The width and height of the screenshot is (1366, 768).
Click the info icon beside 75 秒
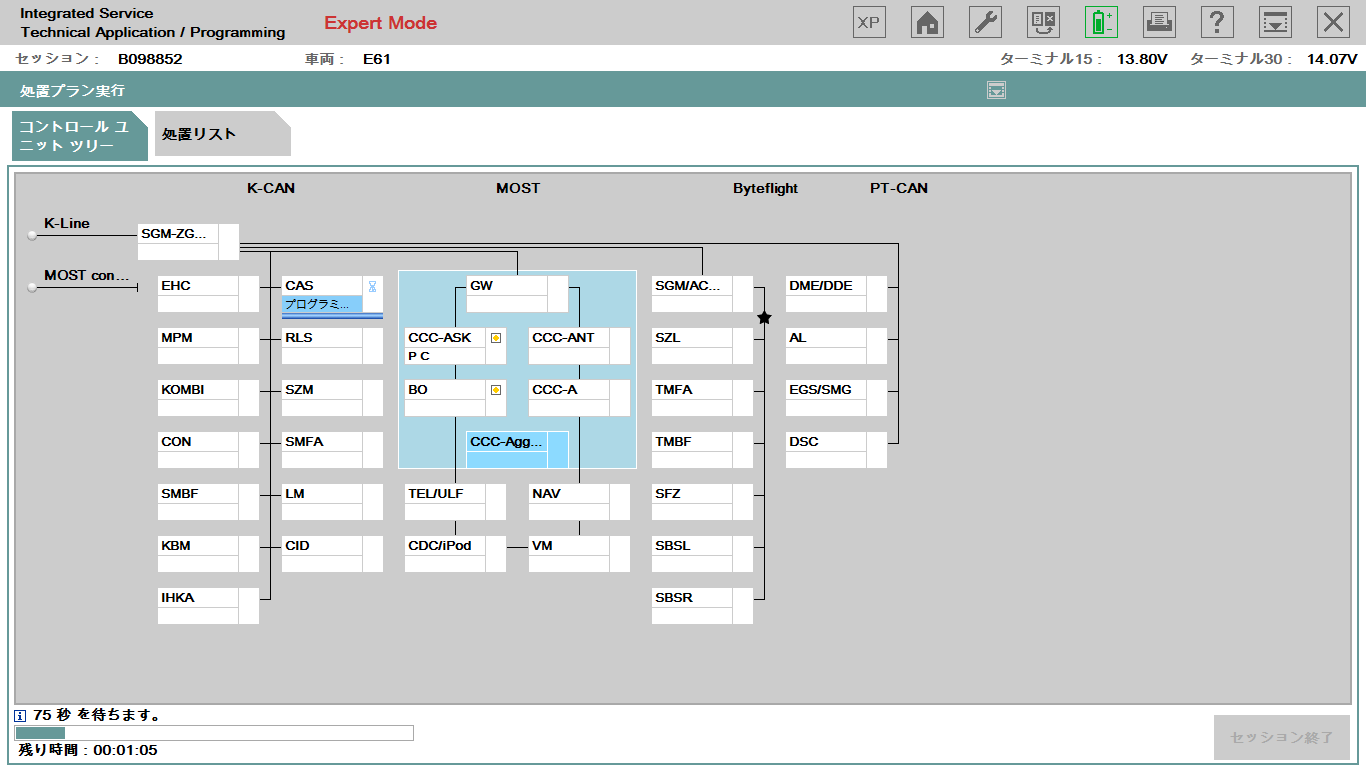coord(21,716)
